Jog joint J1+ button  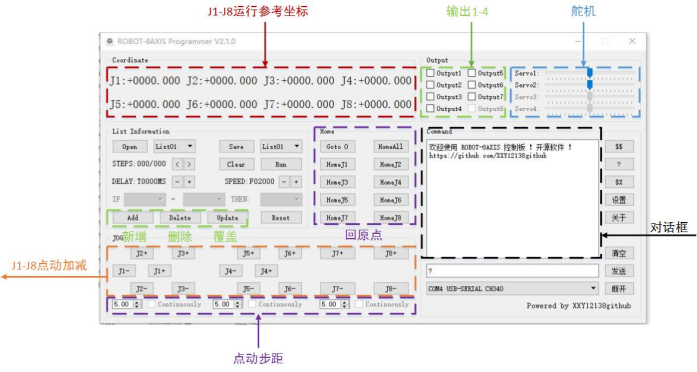tap(160, 271)
